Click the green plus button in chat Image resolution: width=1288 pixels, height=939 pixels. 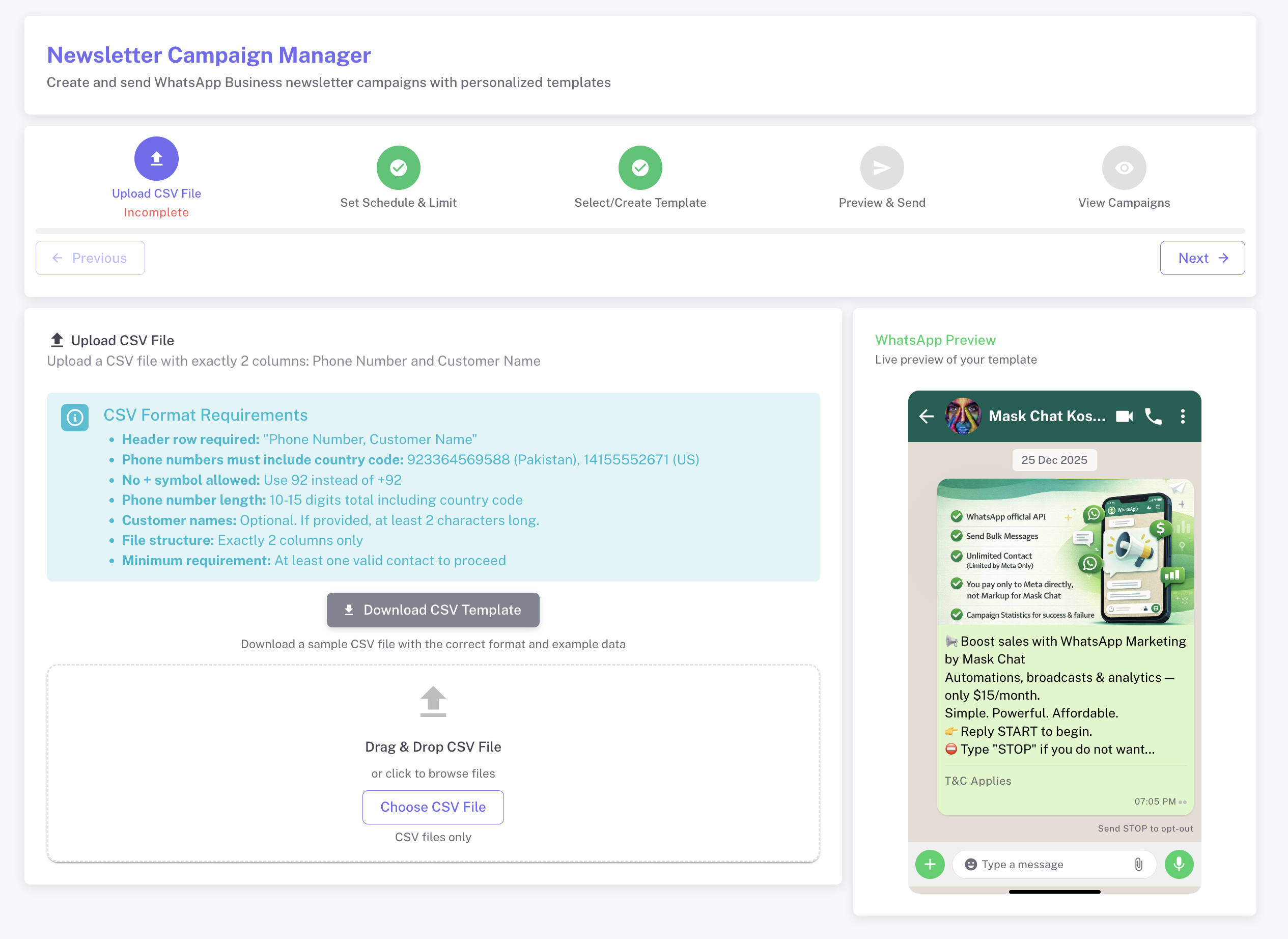(930, 864)
